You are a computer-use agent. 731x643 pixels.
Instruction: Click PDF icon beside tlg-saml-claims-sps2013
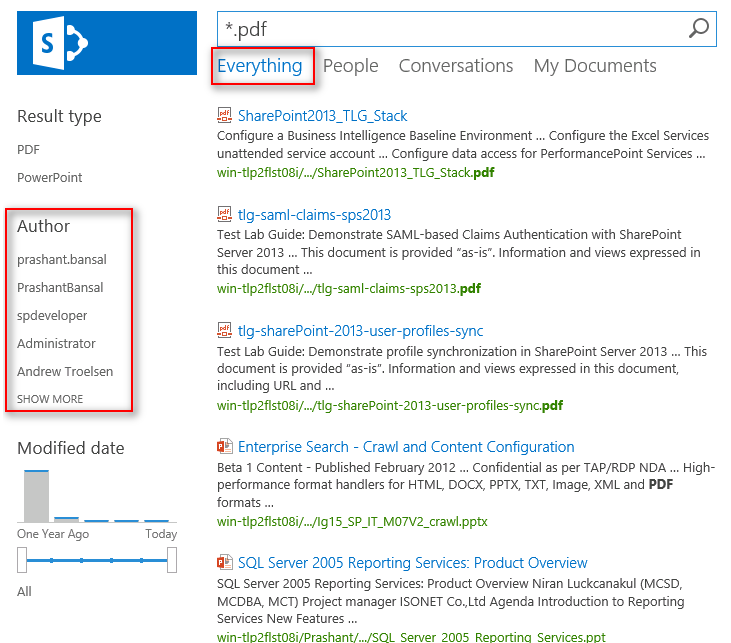[224, 214]
